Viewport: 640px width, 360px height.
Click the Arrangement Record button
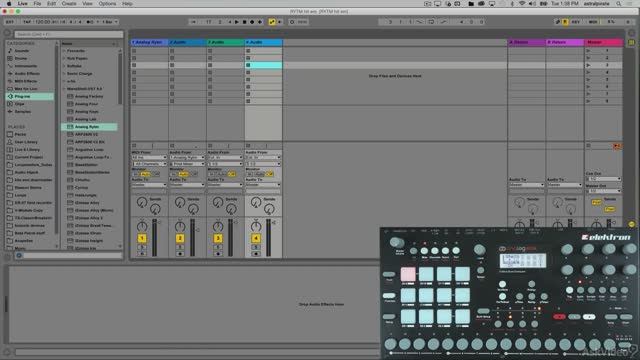[252, 22]
